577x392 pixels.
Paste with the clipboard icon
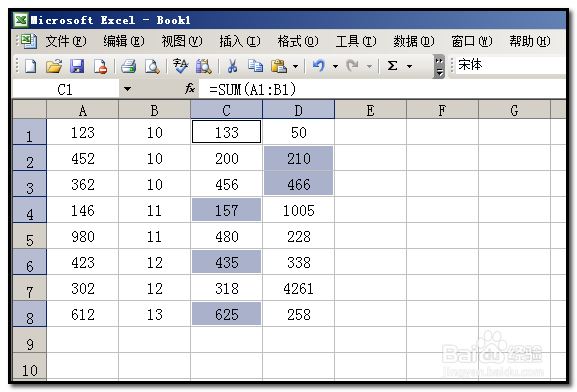pyautogui.click(x=279, y=66)
